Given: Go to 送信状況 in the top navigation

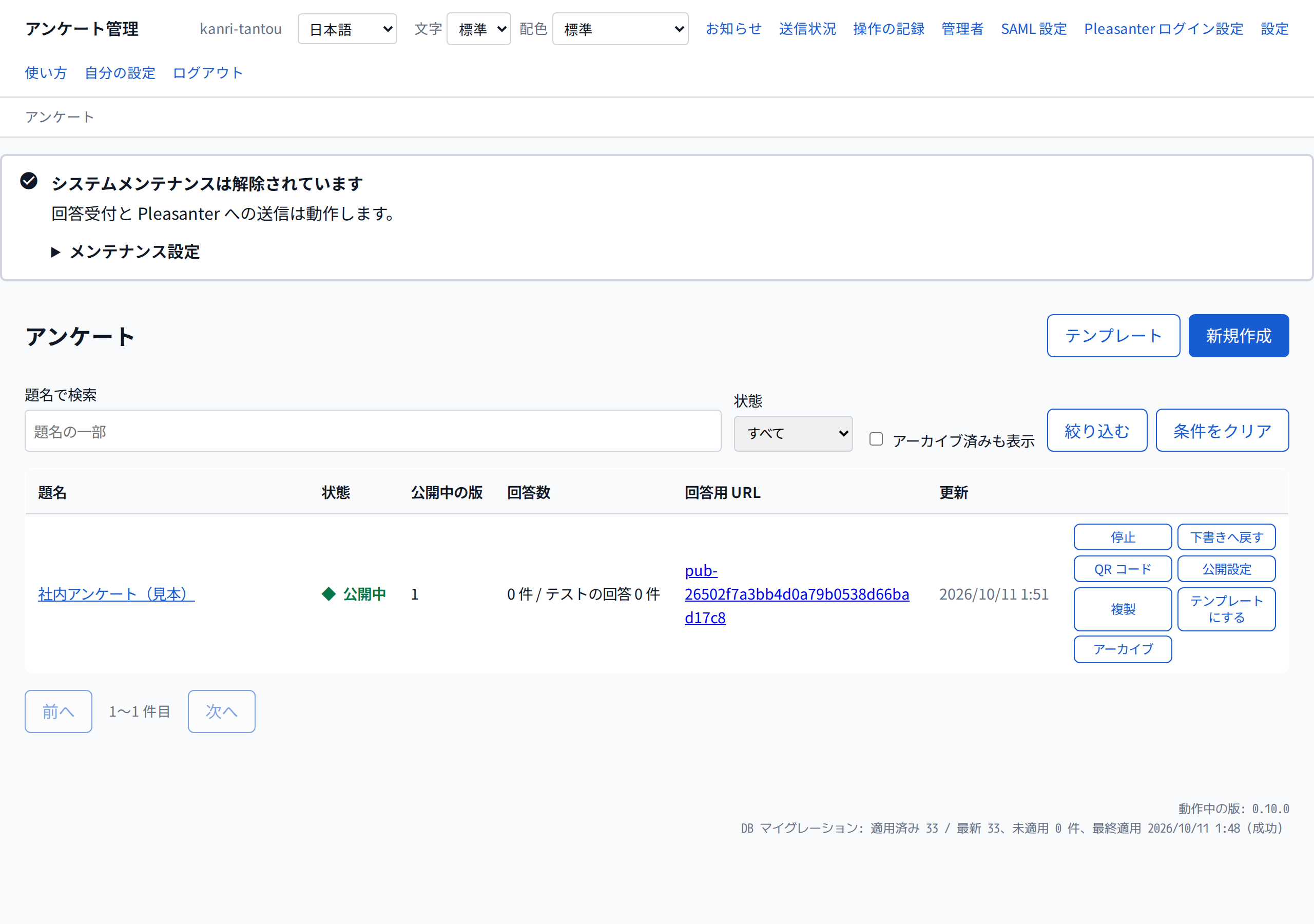Looking at the screenshot, I should tap(807, 29).
